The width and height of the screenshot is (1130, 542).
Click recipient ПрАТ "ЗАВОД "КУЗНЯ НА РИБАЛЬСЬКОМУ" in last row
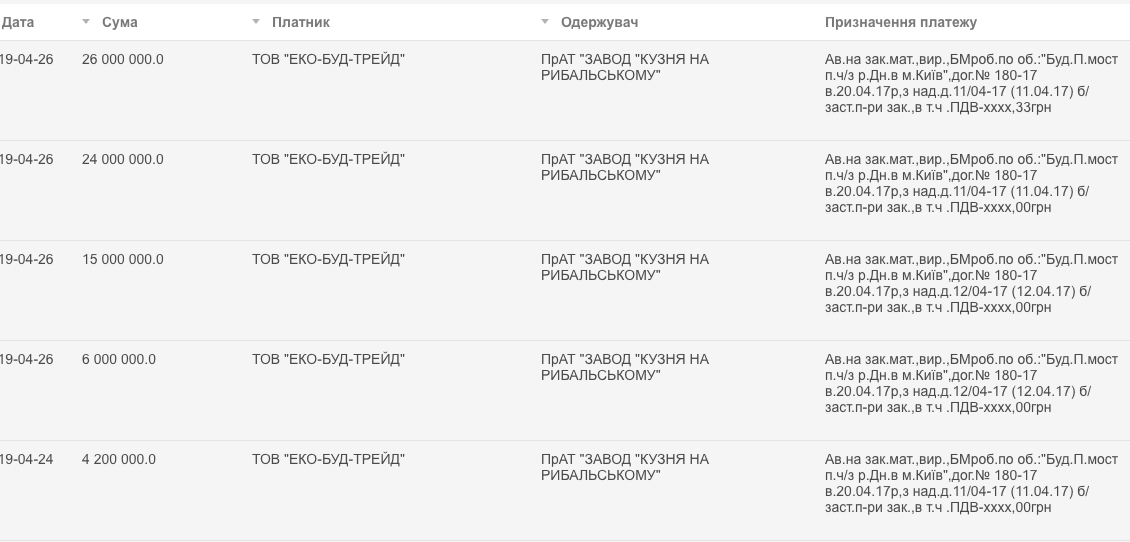coord(625,468)
